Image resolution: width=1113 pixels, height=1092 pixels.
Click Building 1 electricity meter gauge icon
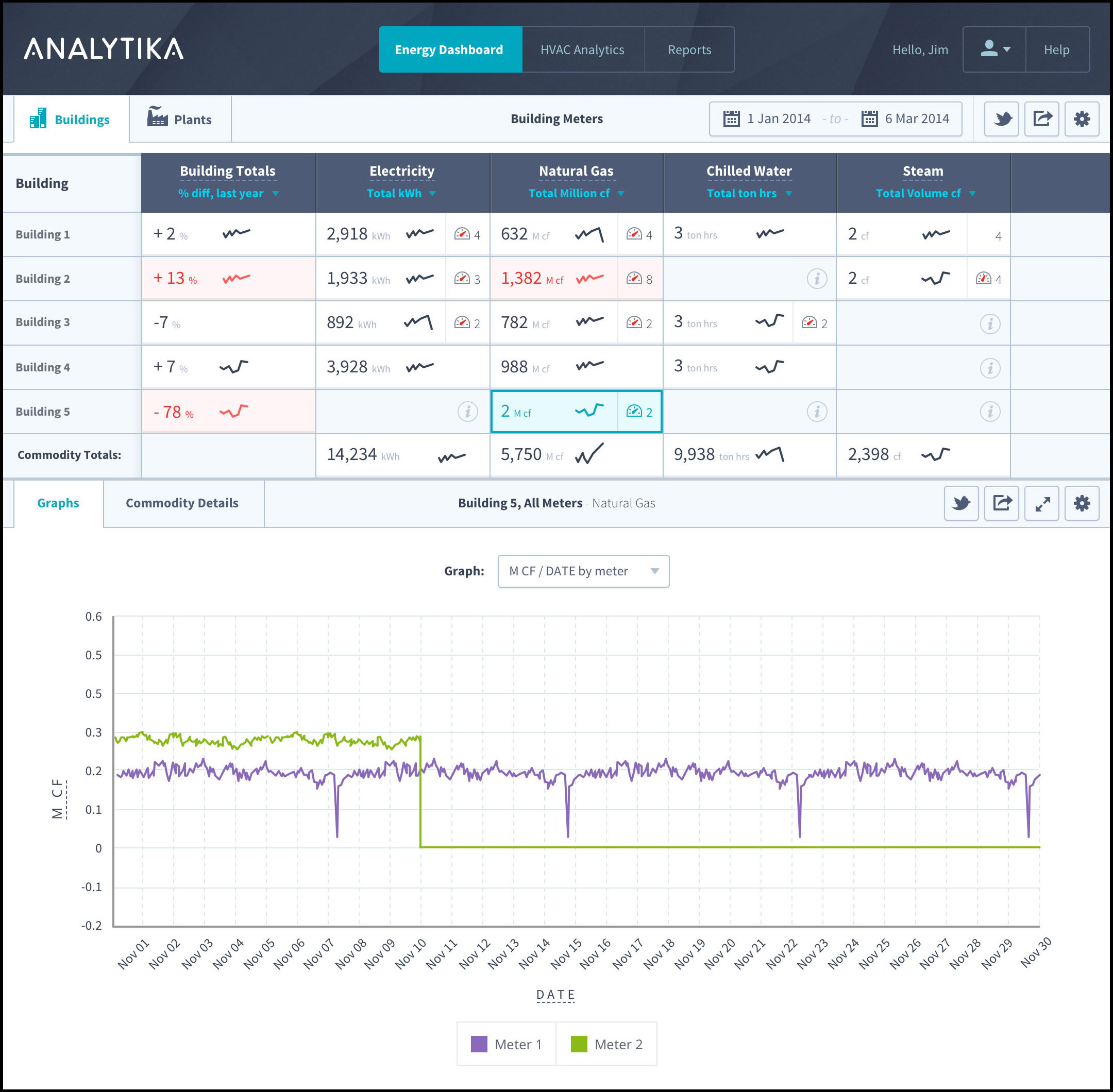click(462, 233)
